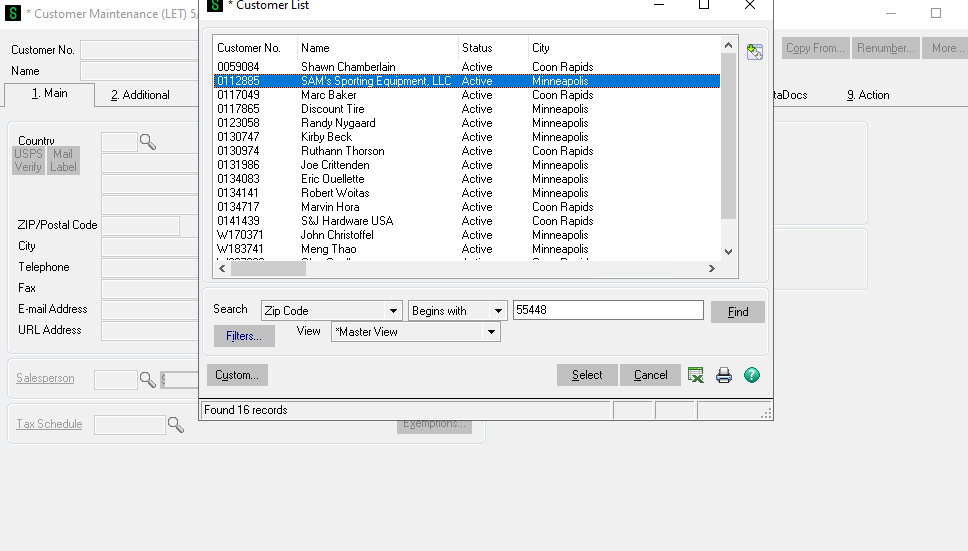The image size is (968, 551).
Task: Open the Tax Schedule lookup magnifier
Action: [x=176, y=425]
